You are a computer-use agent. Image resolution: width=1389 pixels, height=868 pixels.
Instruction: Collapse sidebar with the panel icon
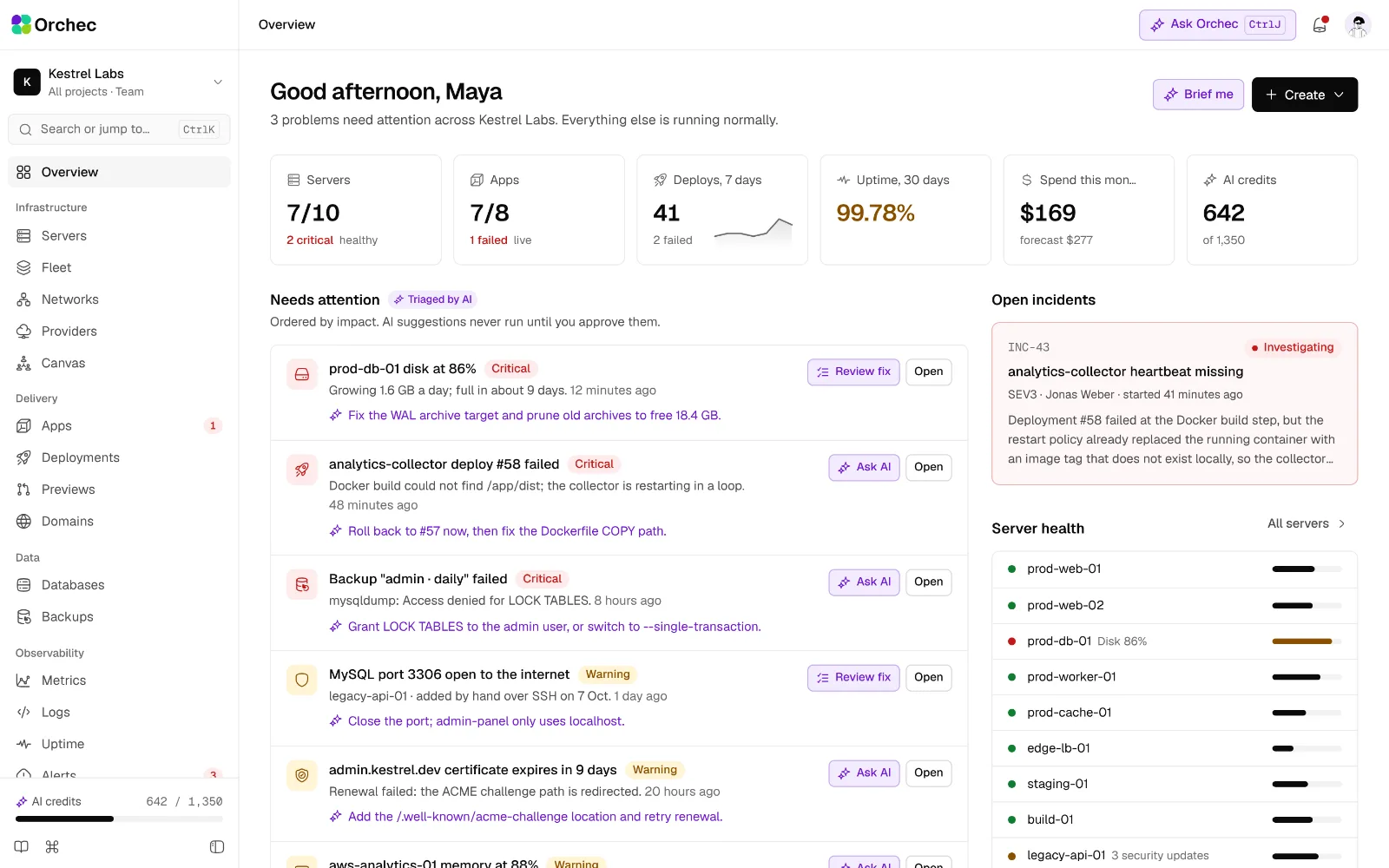point(217,846)
